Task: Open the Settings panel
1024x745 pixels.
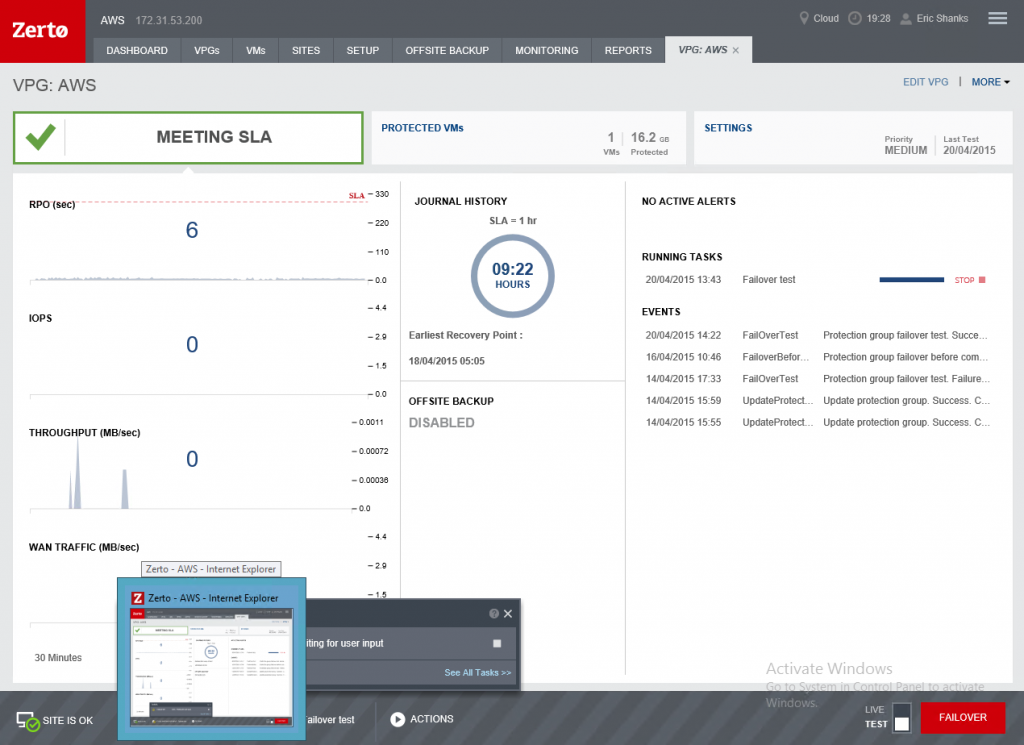Action: [853, 138]
